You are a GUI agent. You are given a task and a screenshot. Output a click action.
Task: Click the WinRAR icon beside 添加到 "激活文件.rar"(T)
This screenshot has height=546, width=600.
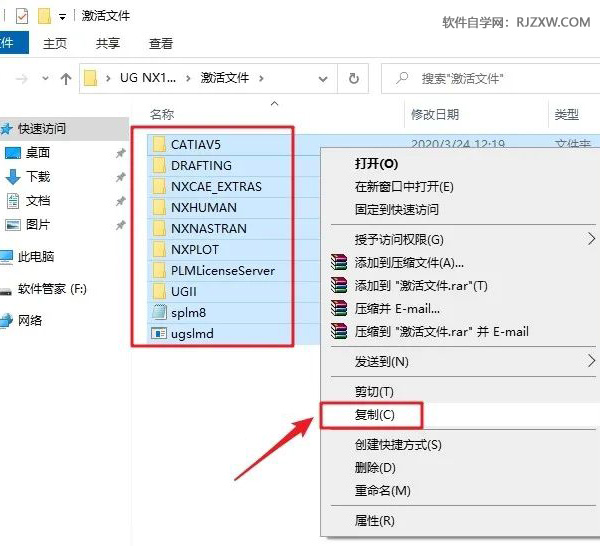[x=339, y=285]
